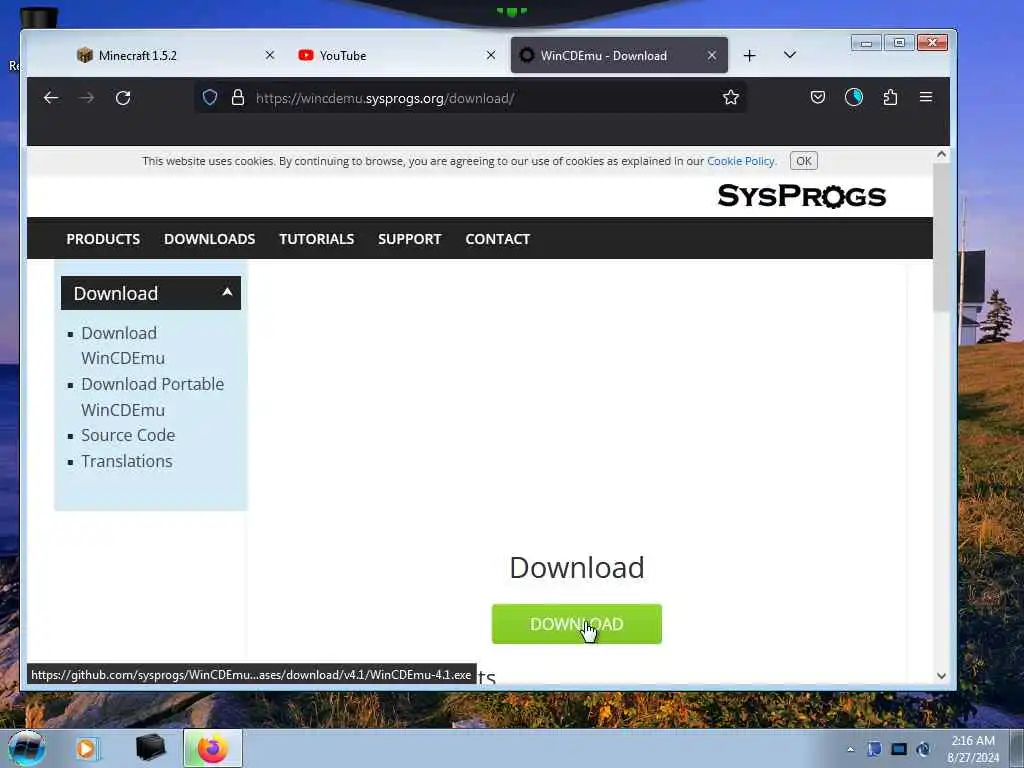Go back using the browser back arrow
The width and height of the screenshot is (1024, 768).
point(51,98)
